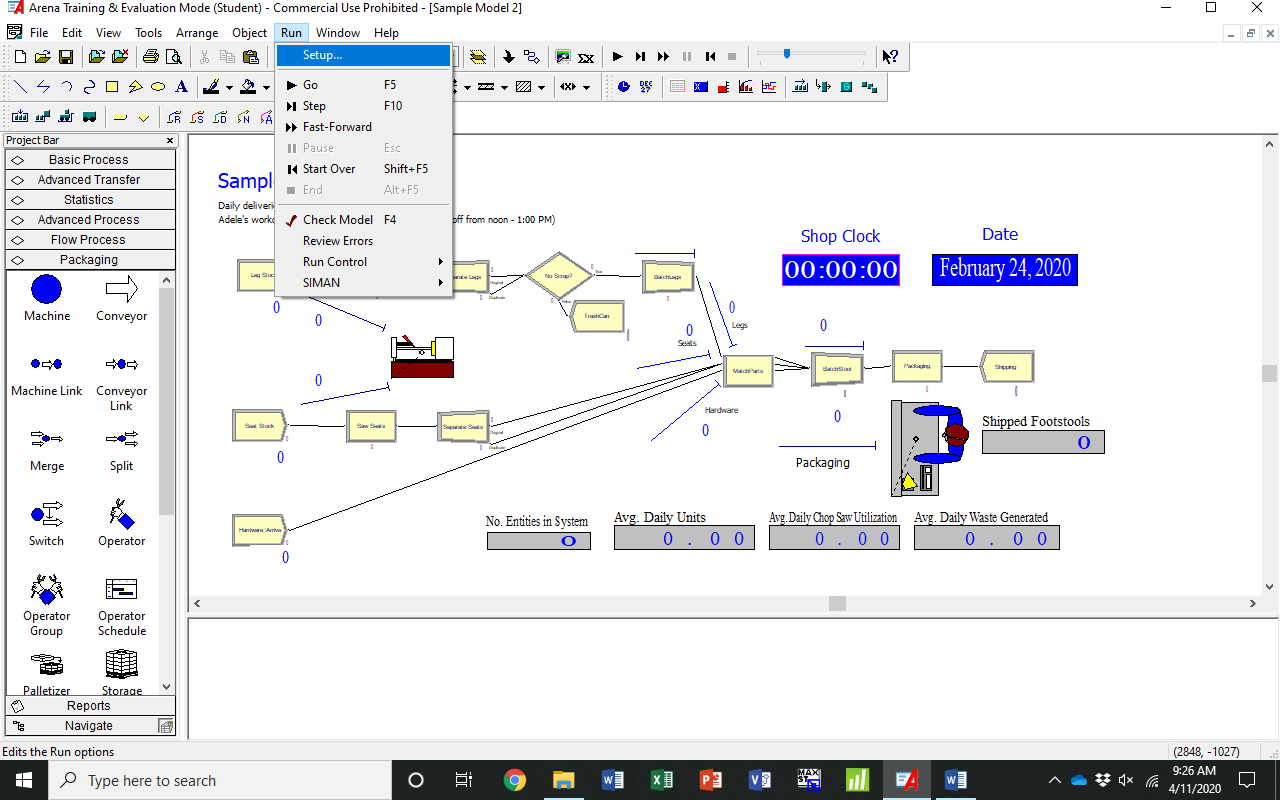Viewport: 1280px width, 800px height.
Task: Type in Windows search box
Action: point(222,780)
